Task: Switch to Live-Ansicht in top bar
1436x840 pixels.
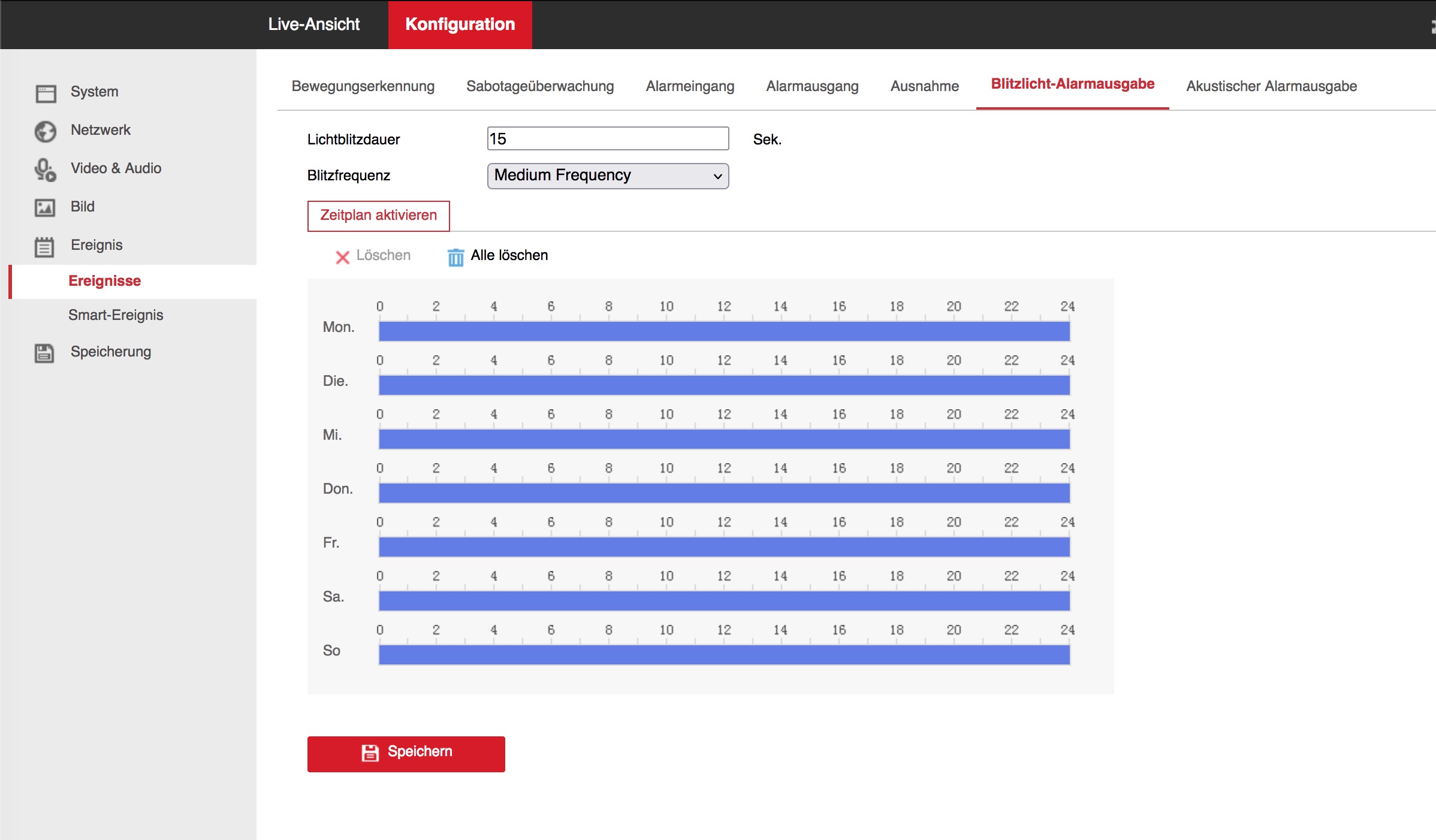Action: 313,24
